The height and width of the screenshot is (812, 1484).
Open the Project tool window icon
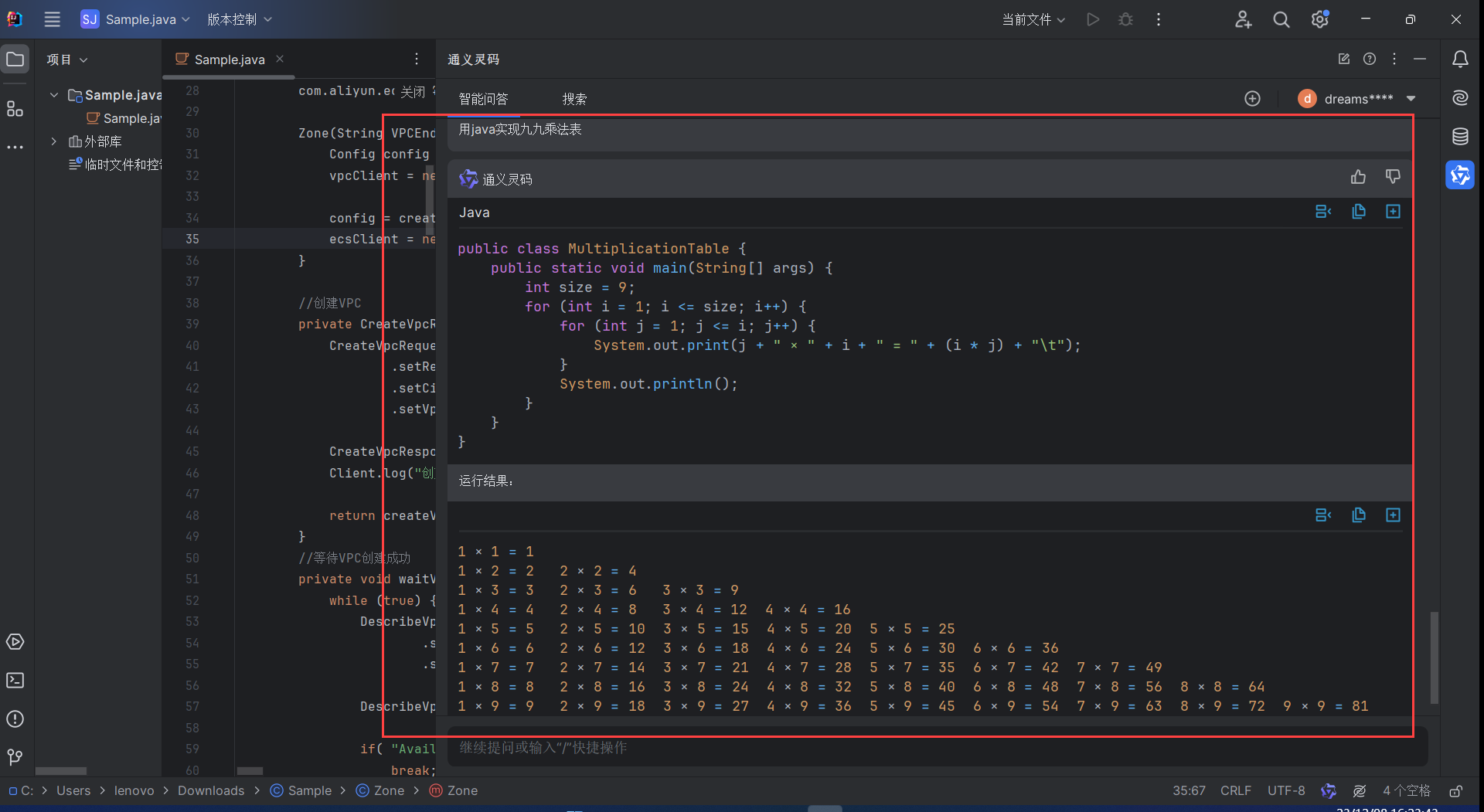(15, 59)
